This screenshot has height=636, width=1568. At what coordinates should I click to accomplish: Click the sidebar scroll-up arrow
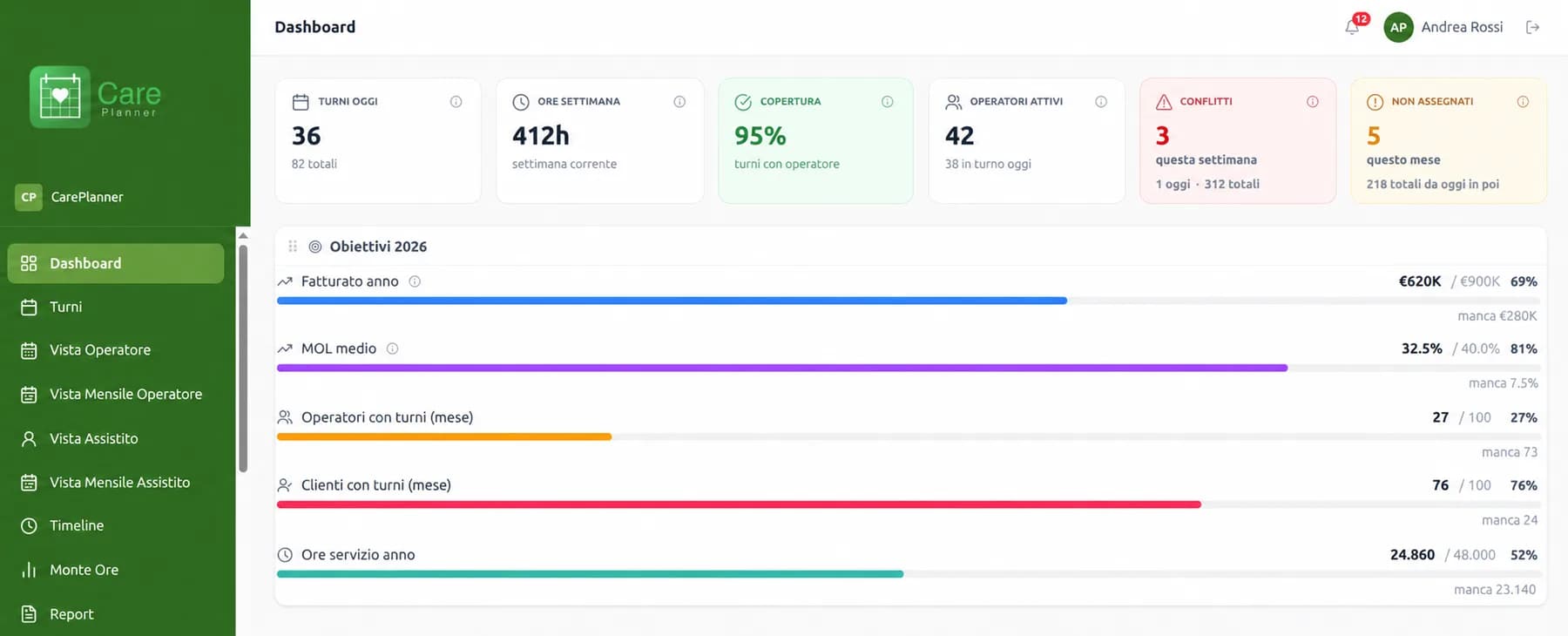pyautogui.click(x=243, y=235)
